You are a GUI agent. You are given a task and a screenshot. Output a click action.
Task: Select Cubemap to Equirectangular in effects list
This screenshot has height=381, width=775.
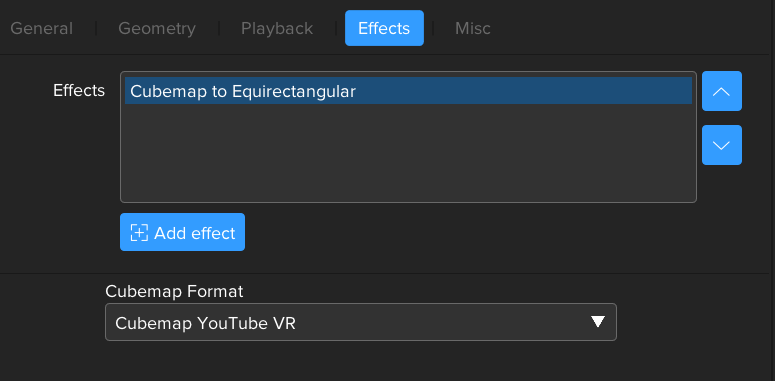click(243, 91)
